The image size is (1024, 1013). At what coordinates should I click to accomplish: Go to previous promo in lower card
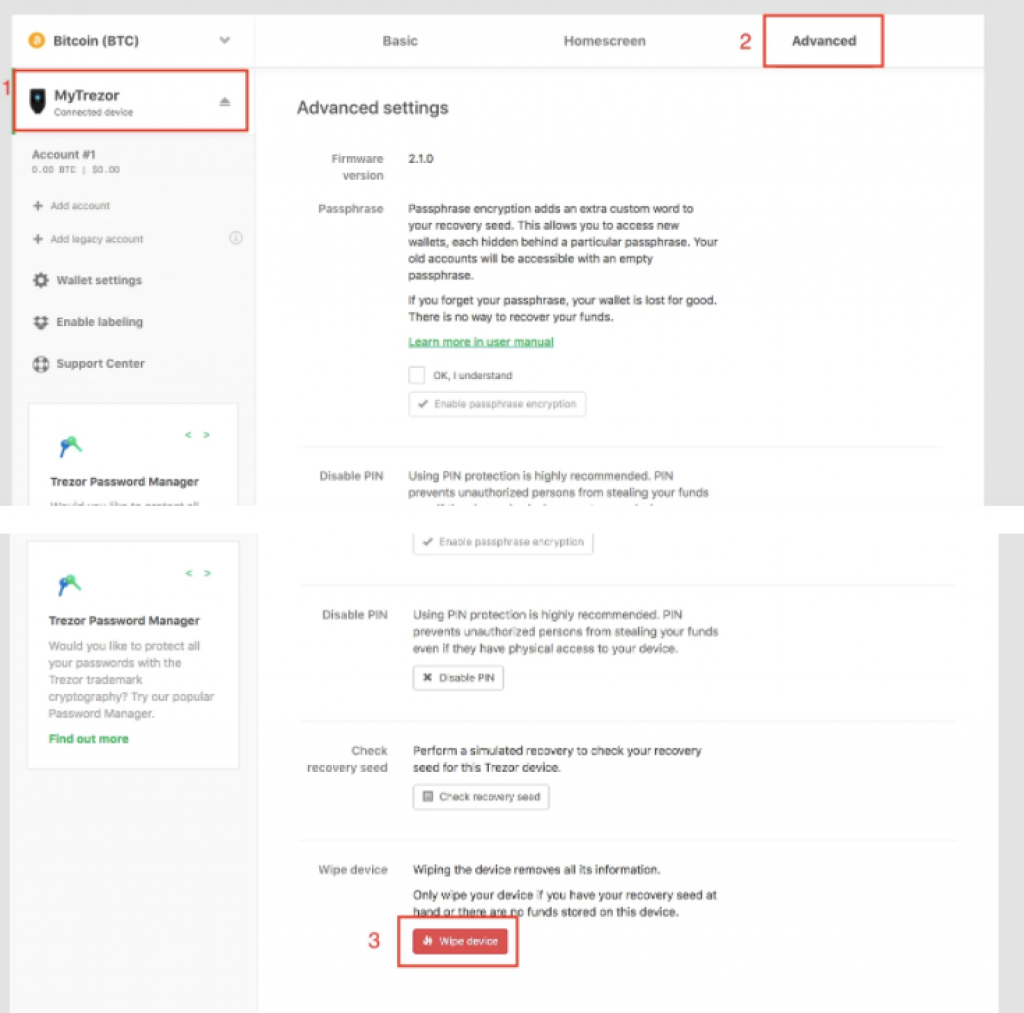tap(189, 573)
